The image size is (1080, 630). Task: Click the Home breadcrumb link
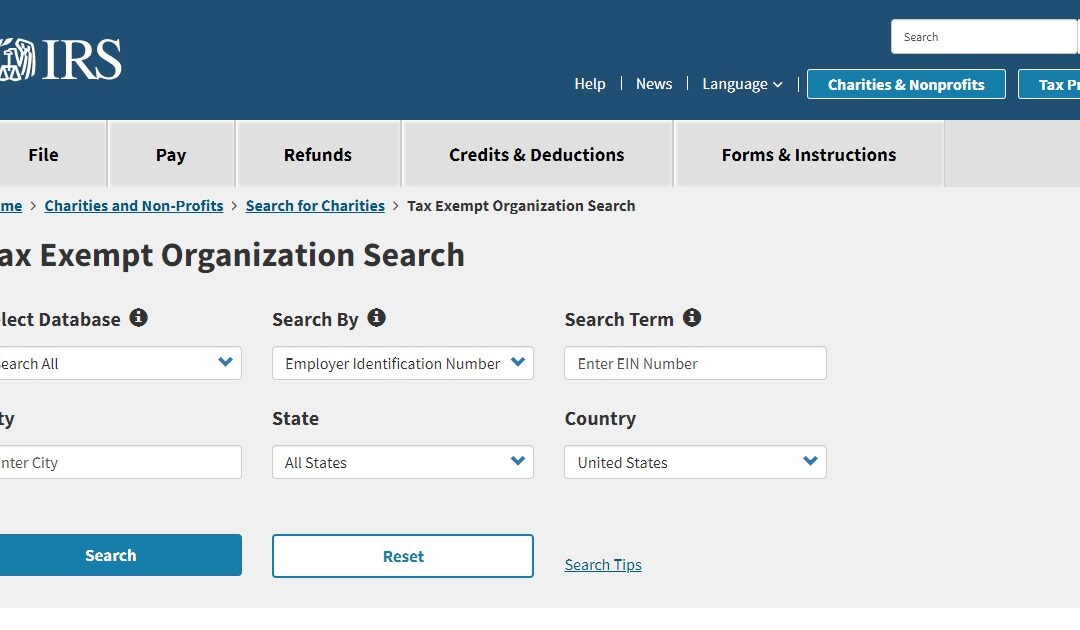(10, 206)
